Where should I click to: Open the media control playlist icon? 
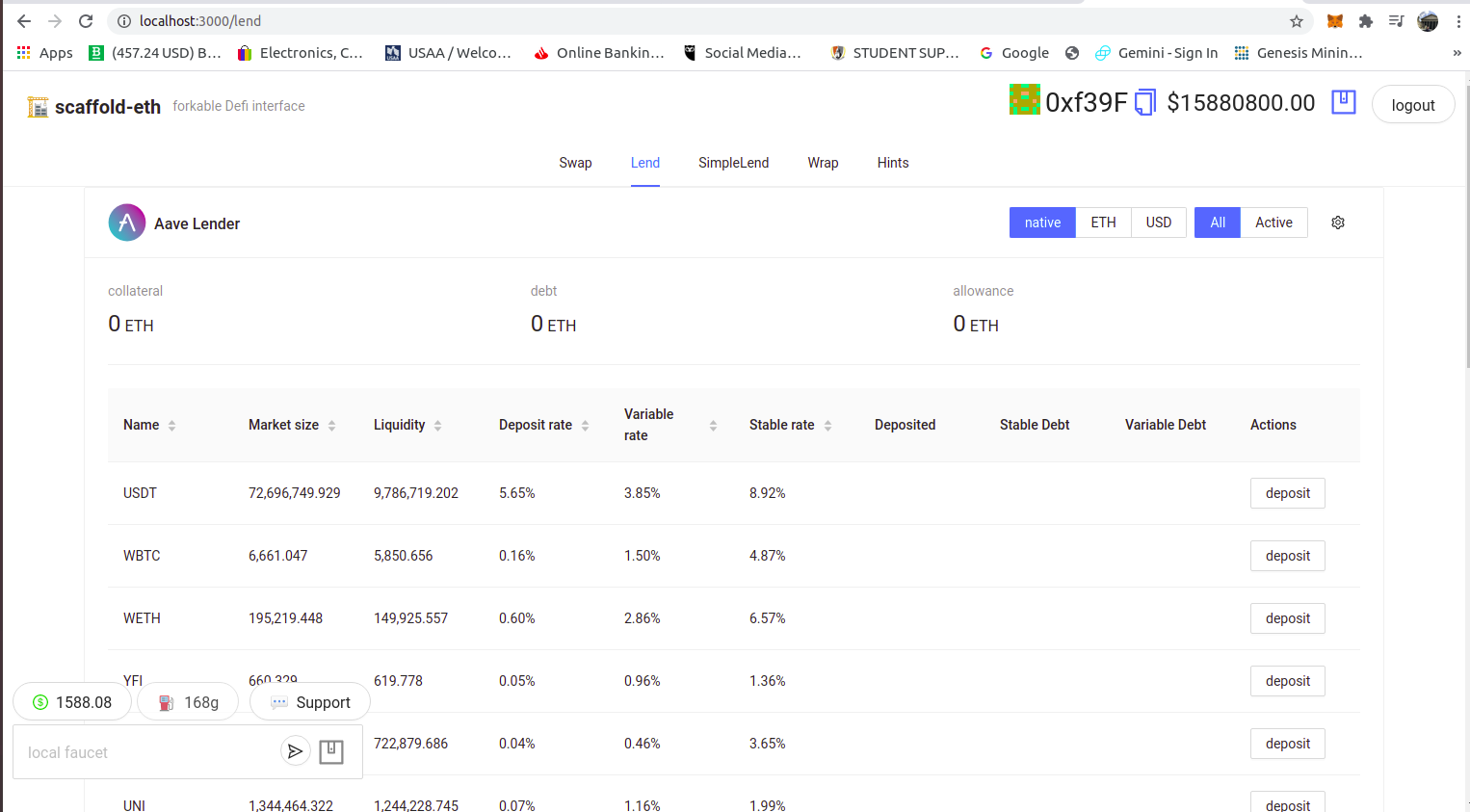coord(1396,21)
